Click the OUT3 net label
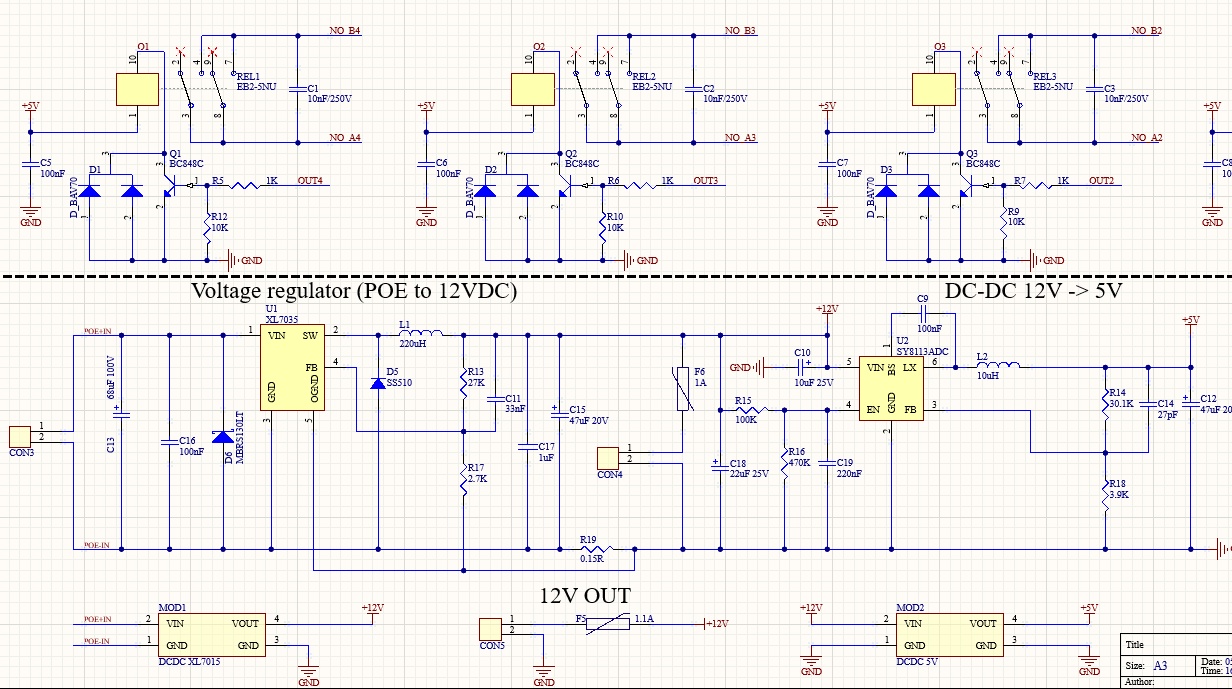The width and height of the screenshot is (1232, 689). click(705, 181)
